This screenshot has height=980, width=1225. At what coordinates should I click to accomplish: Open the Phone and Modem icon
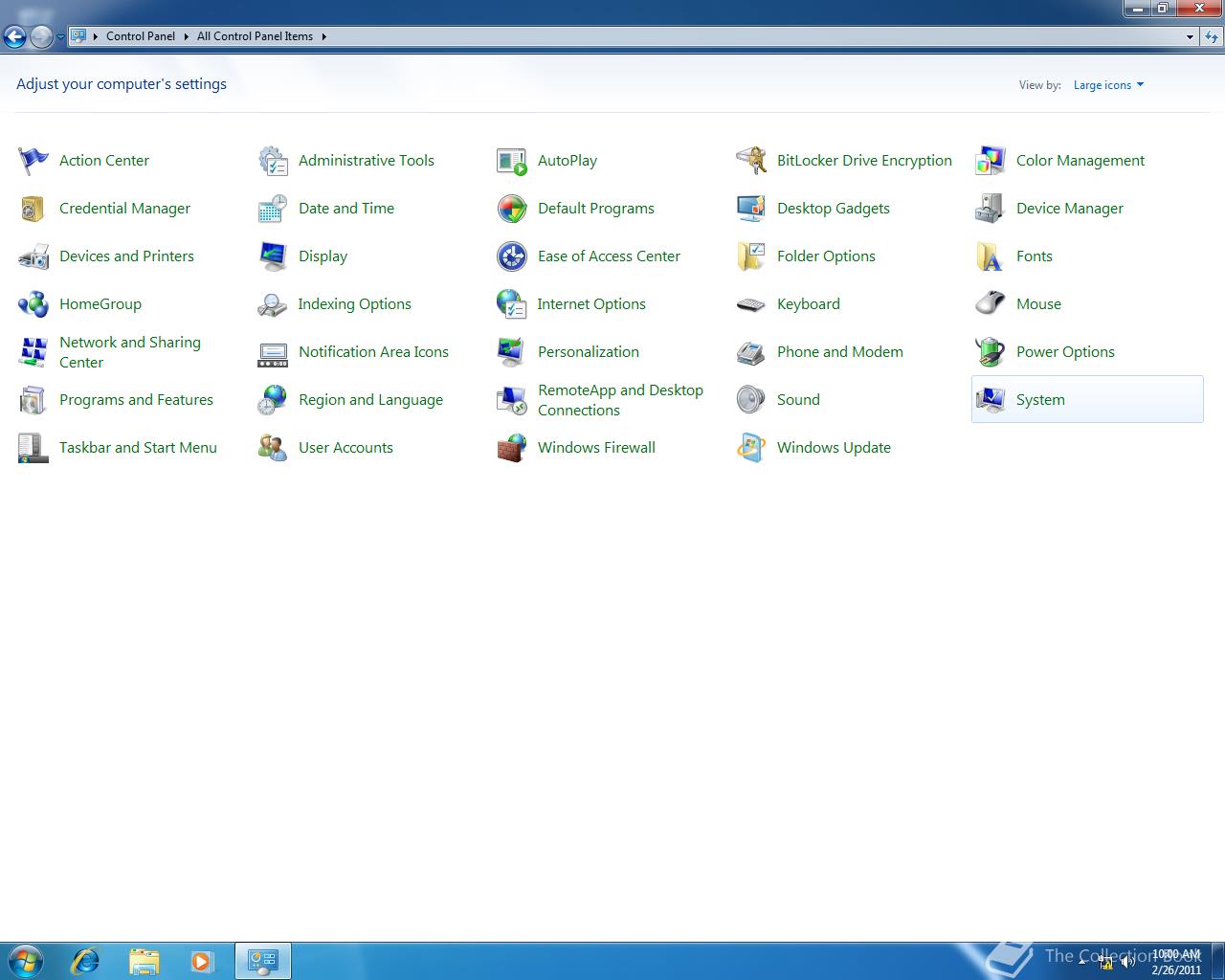click(x=751, y=352)
